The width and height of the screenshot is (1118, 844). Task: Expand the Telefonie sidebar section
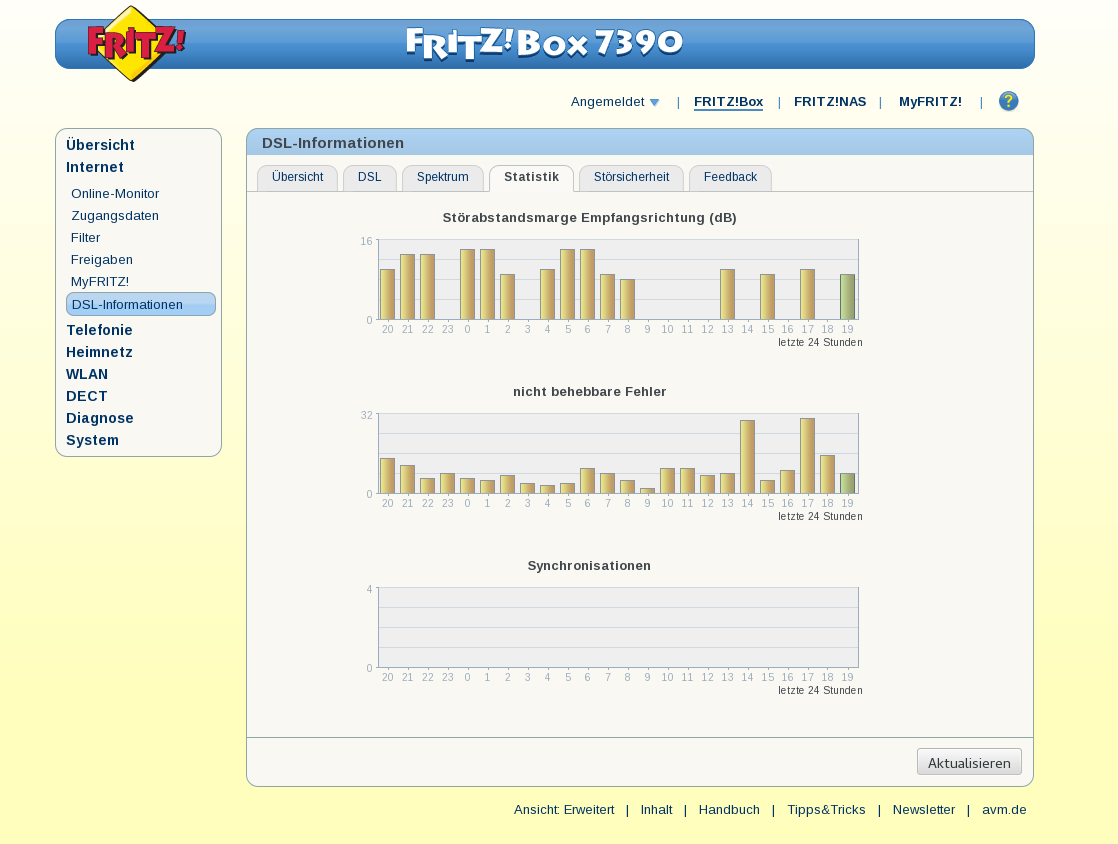99,330
